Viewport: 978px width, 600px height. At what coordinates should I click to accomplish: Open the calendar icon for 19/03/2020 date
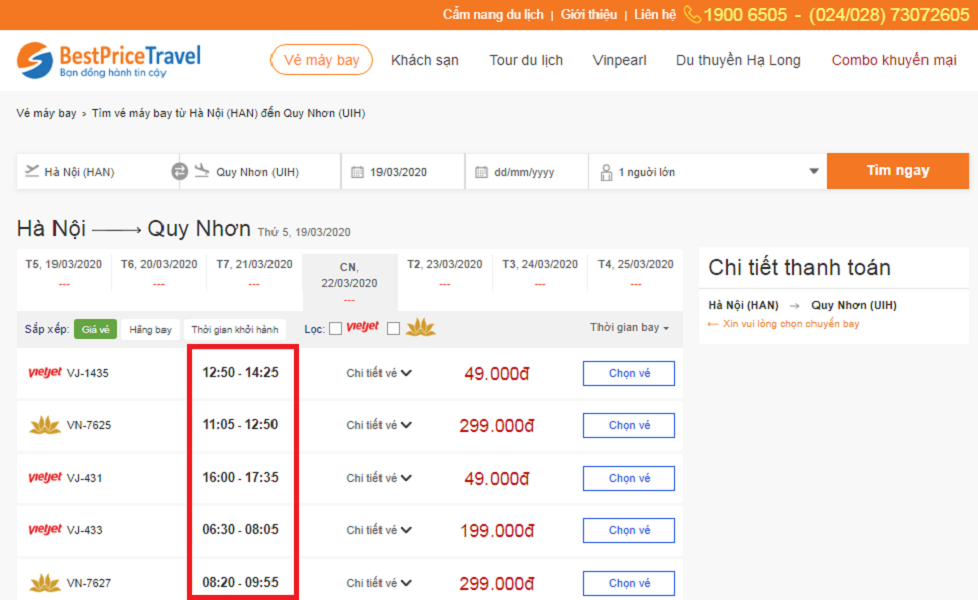coord(357,172)
